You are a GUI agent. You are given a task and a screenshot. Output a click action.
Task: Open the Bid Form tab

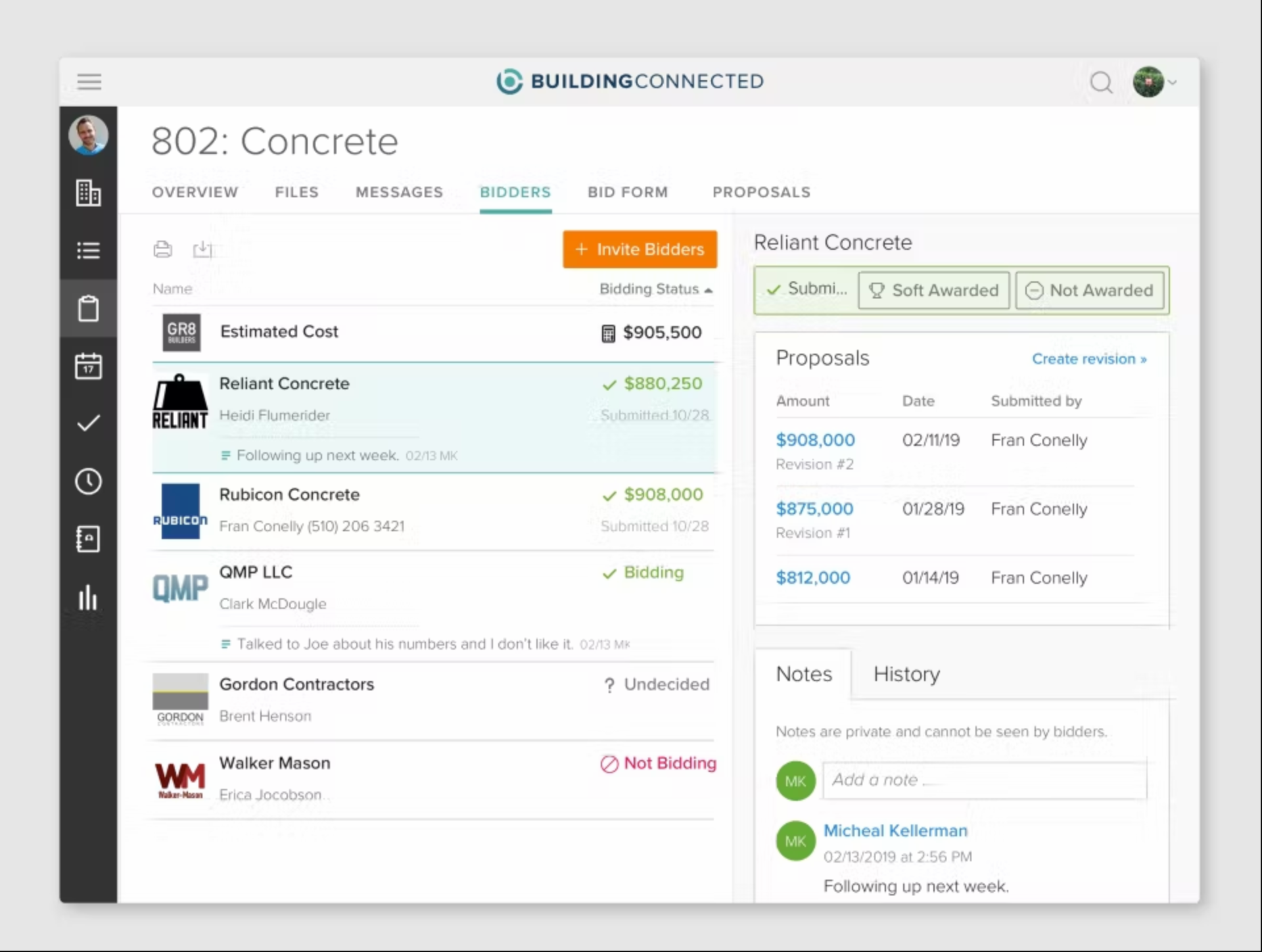[628, 192]
